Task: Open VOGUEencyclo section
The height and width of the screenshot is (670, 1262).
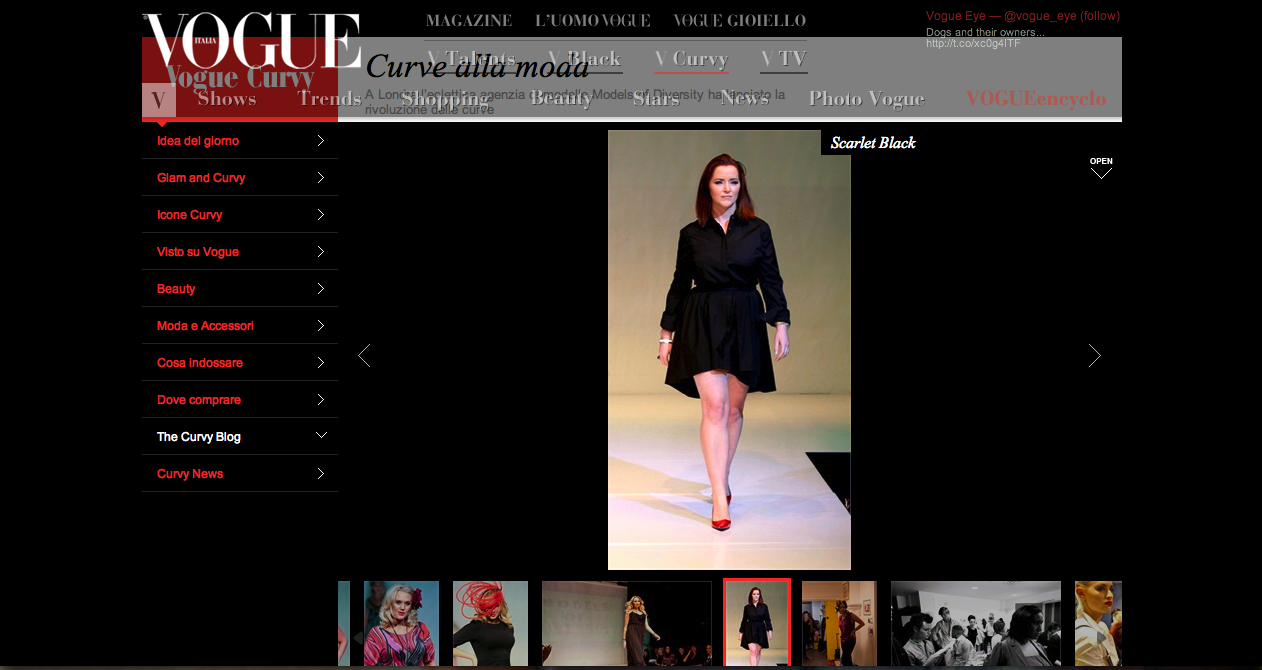Action: coord(1036,99)
